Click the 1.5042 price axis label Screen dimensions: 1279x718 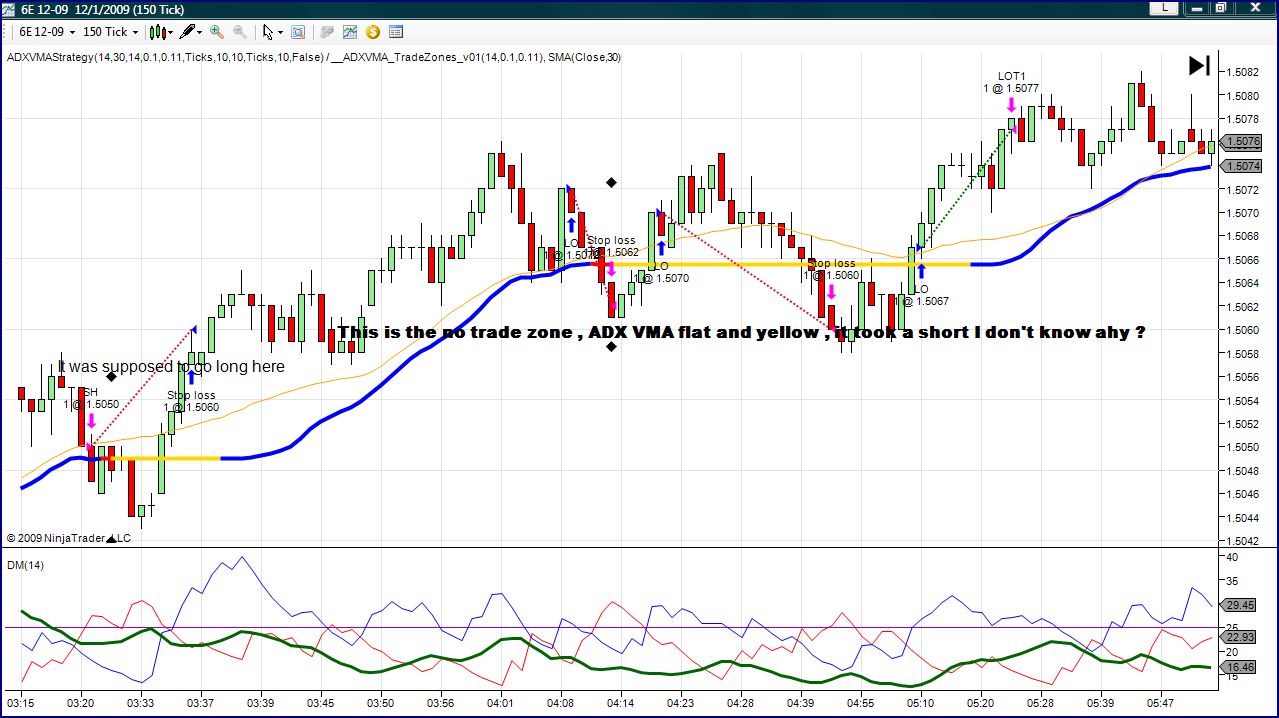[x=1242, y=541]
